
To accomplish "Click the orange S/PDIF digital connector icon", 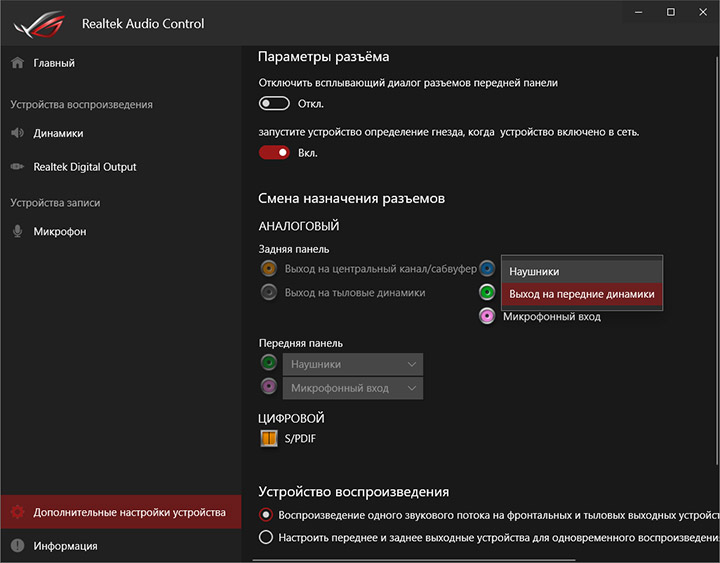I will [x=269, y=438].
